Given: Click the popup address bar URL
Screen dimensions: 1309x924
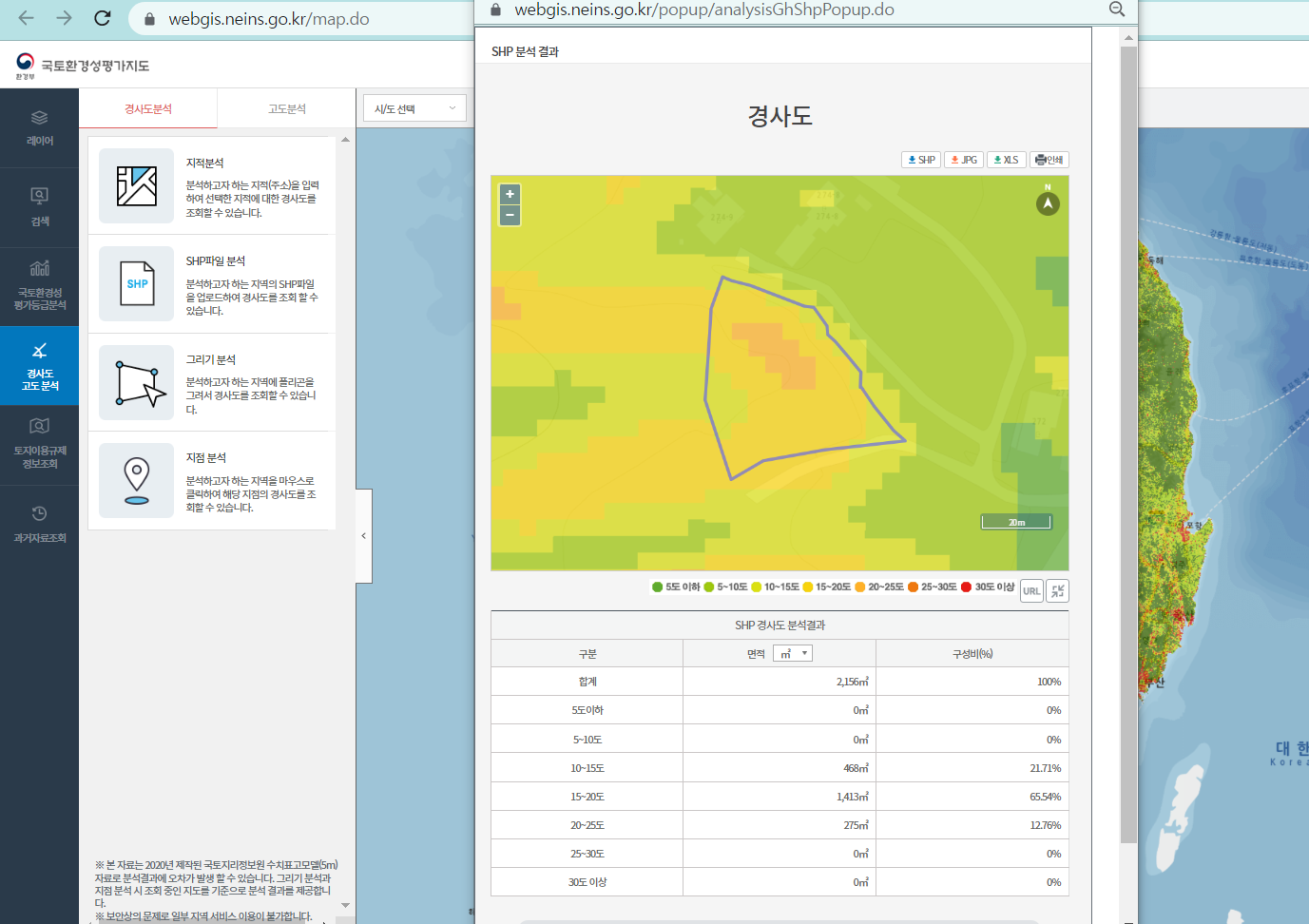Looking at the screenshot, I should [x=704, y=10].
